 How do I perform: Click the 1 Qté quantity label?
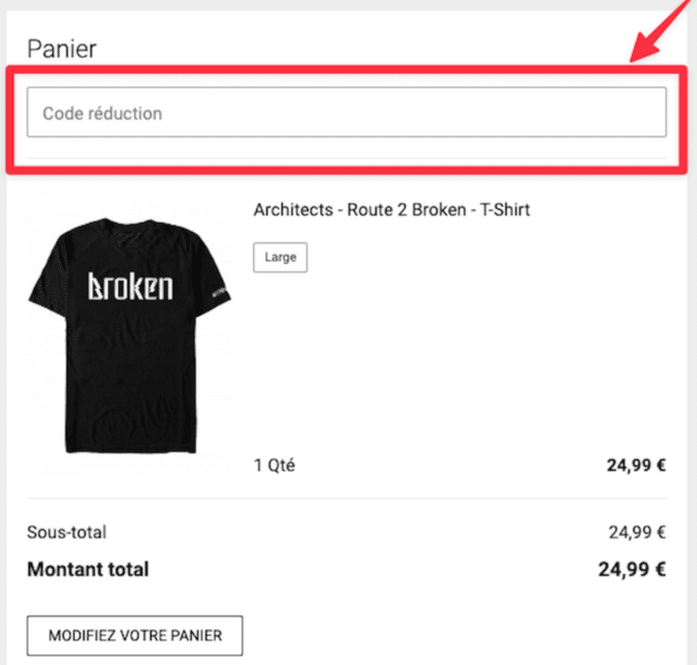[x=275, y=465]
